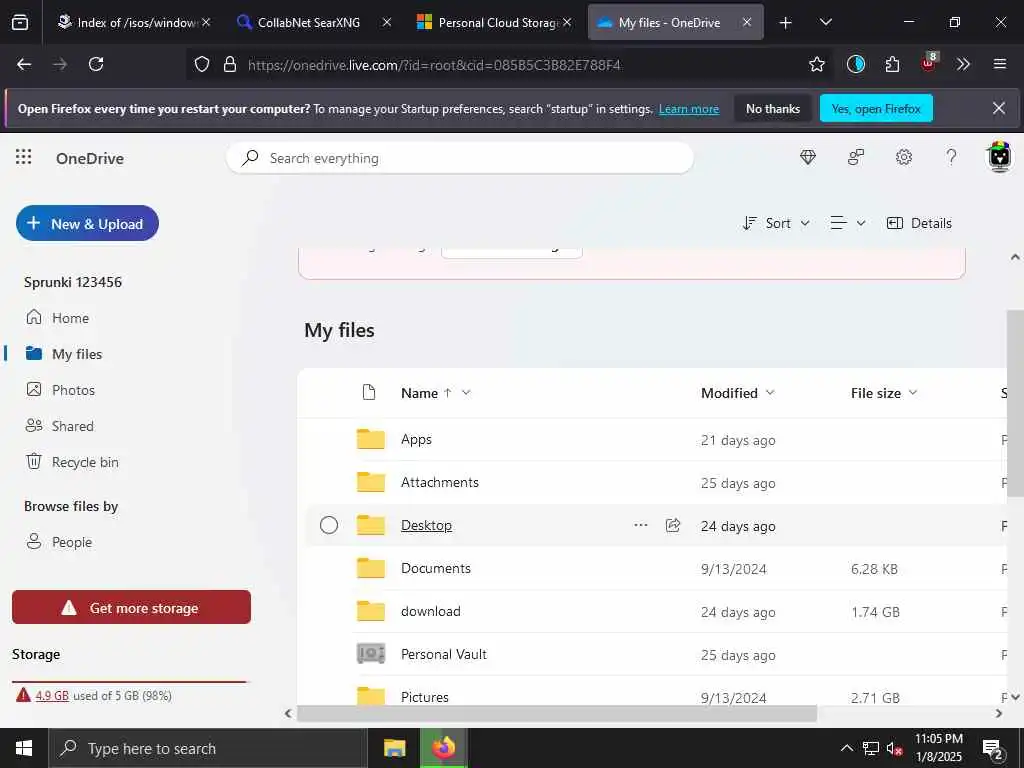Open the OneDrive app launcher grid
This screenshot has width=1024, height=768.
(x=24, y=157)
